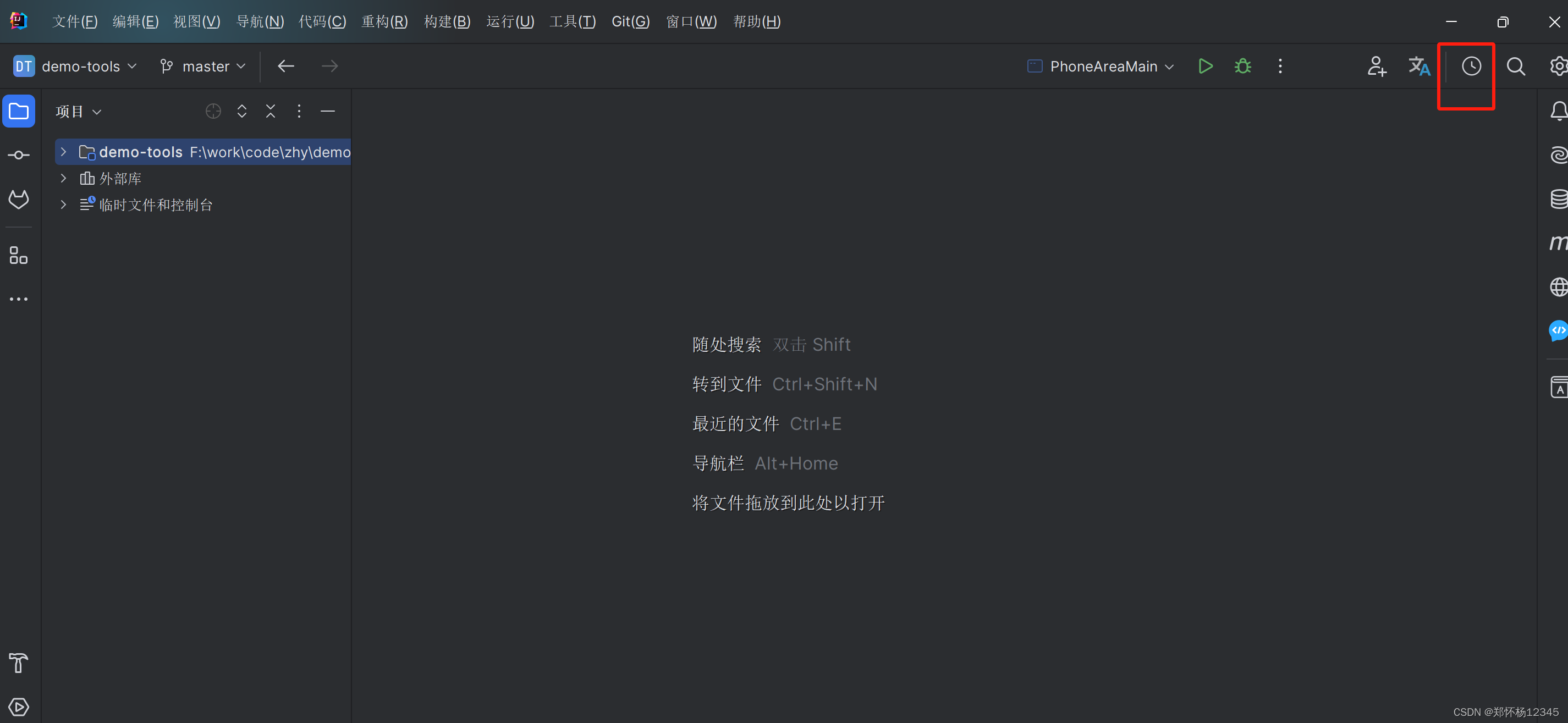This screenshot has height=723, width=1568.
Task: Toggle the Notifications bell panel
Action: coord(1558,112)
